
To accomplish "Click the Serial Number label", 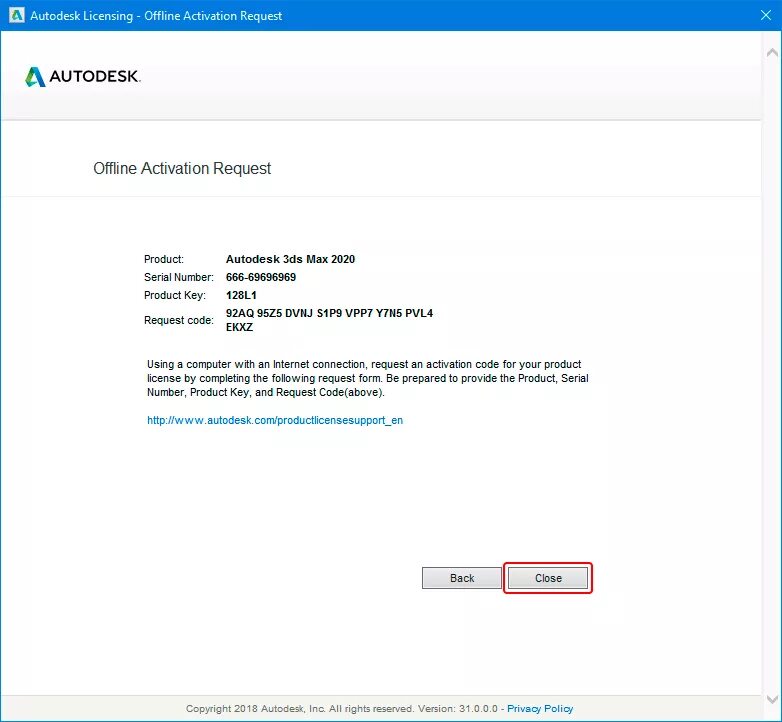I will (x=179, y=277).
